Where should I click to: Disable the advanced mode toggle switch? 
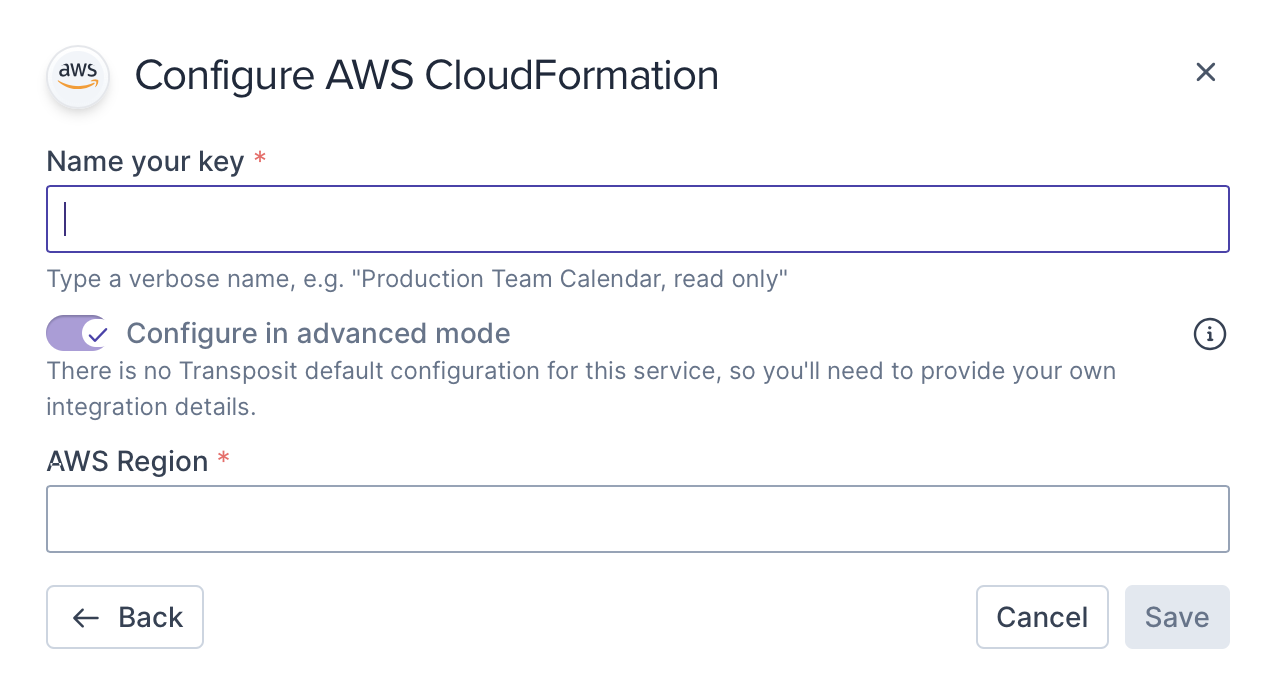pos(77,334)
